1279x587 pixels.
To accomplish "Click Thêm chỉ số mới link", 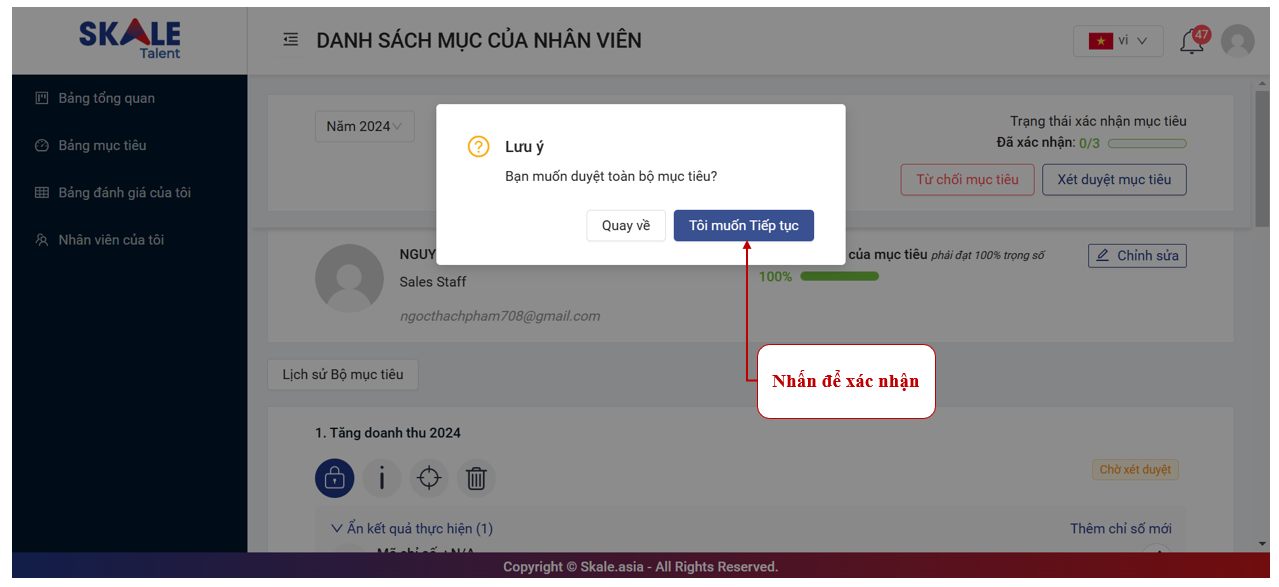I will tap(1120, 528).
